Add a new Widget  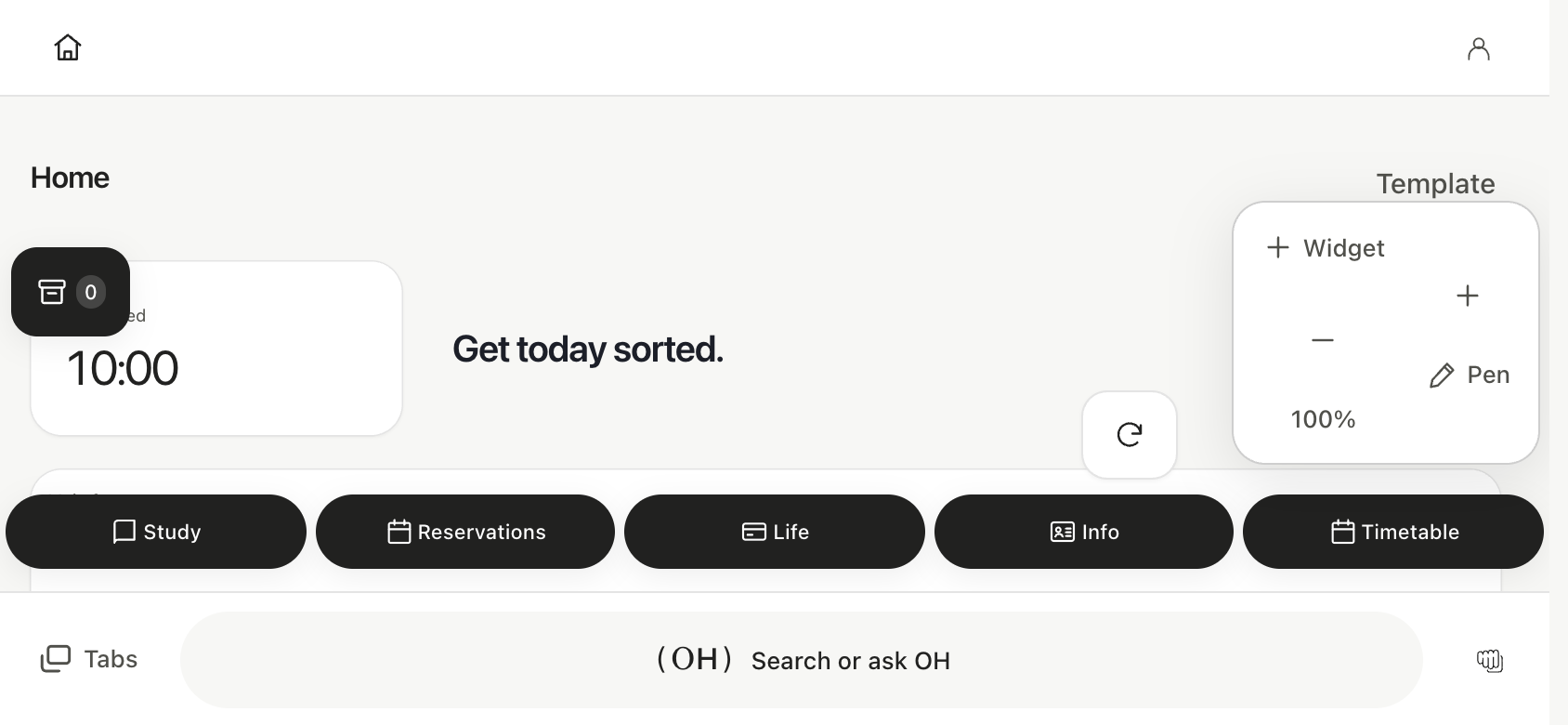[x=1326, y=247]
